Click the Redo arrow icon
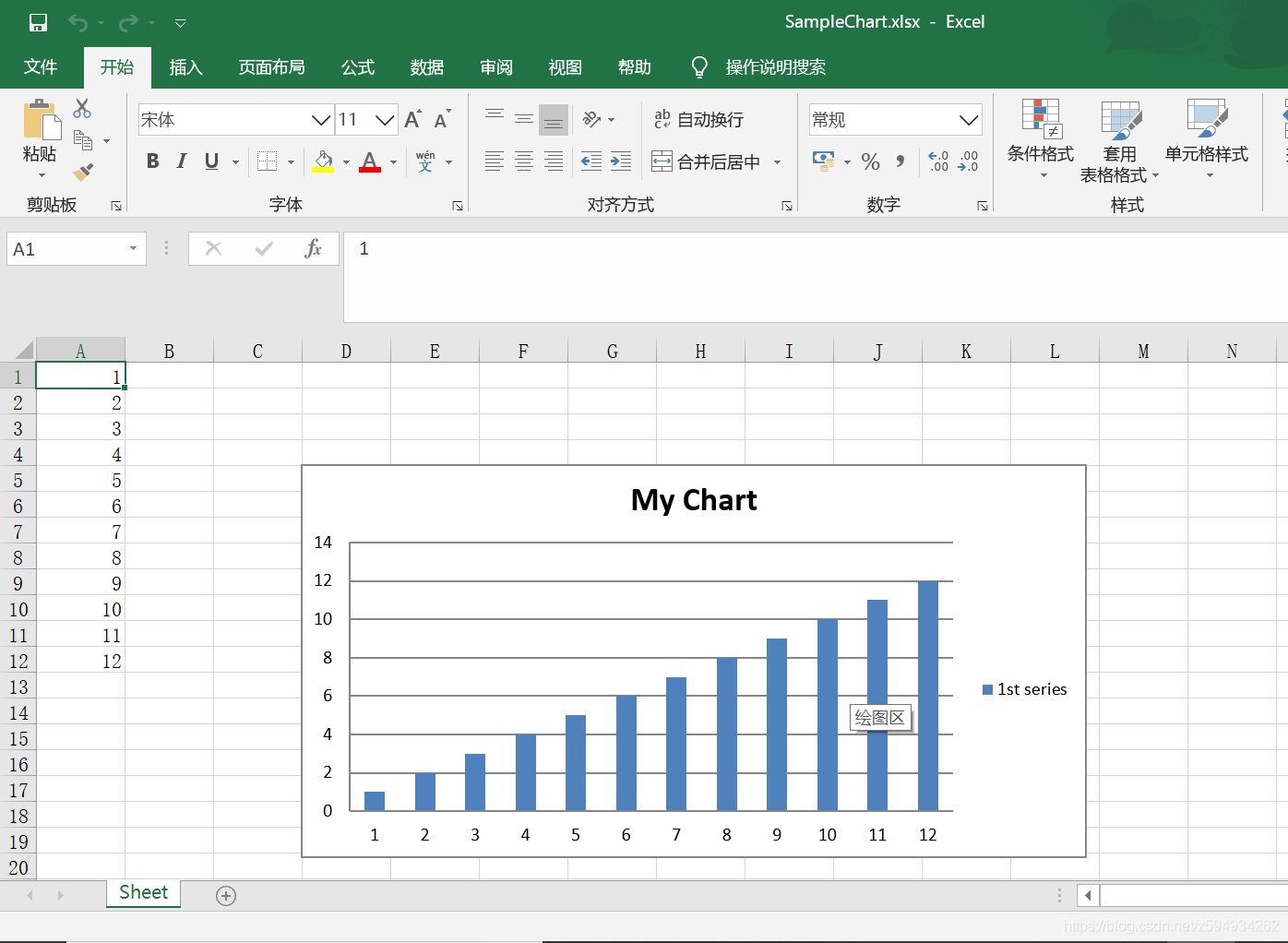This screenshot has height=943, width=1288. (x=129, y=22)
